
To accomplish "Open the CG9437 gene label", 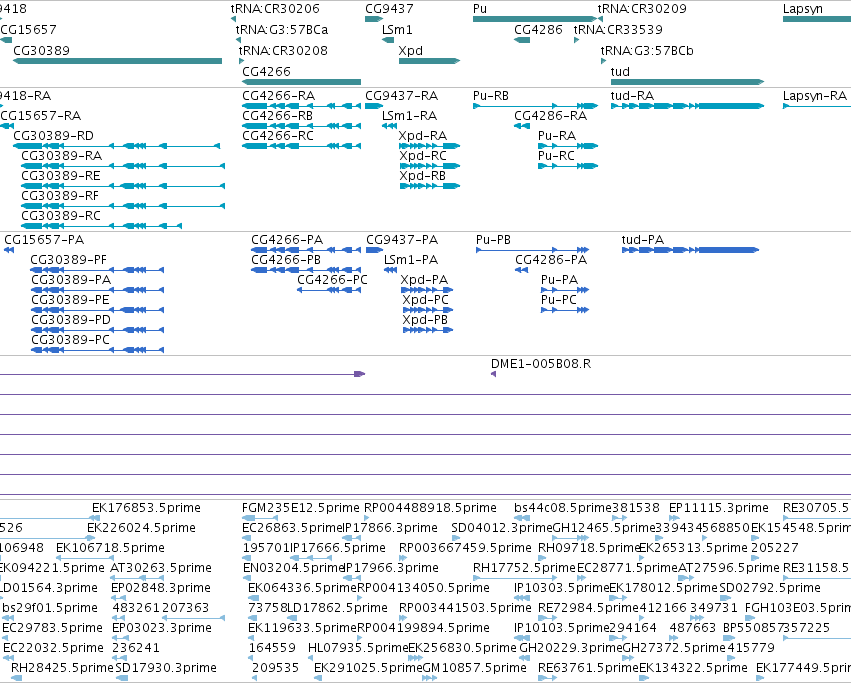I will (x=389, y=9).
